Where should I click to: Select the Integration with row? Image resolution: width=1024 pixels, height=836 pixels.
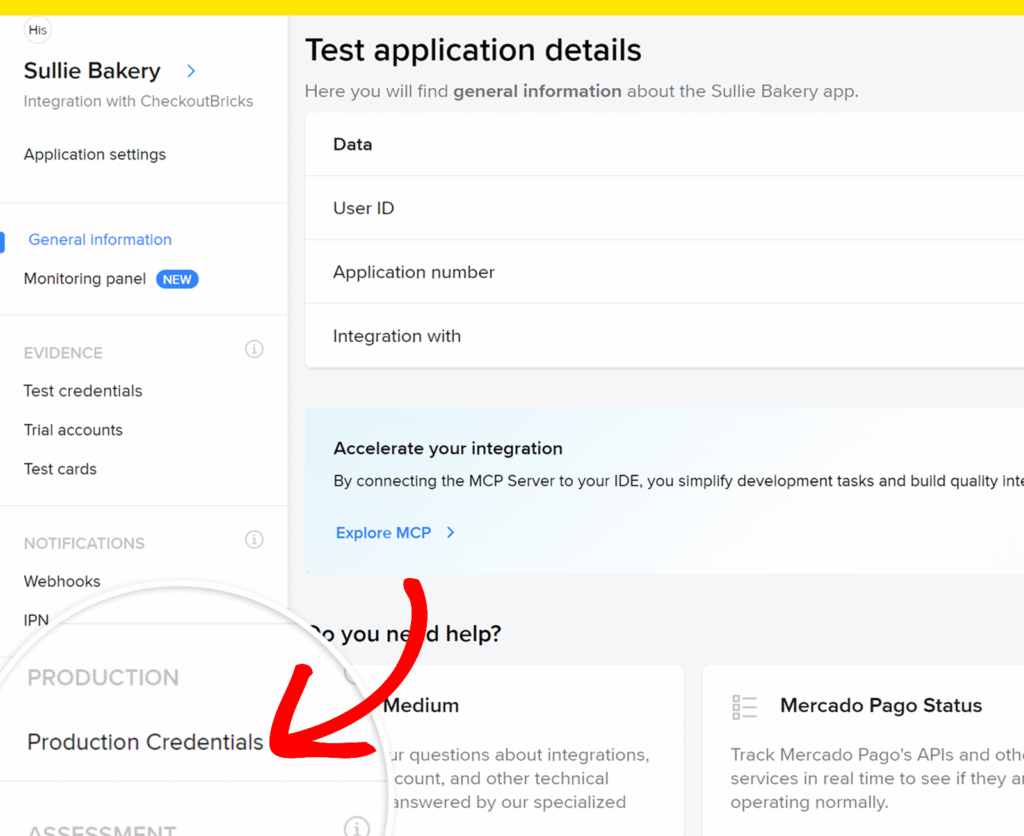pos(664,336)
